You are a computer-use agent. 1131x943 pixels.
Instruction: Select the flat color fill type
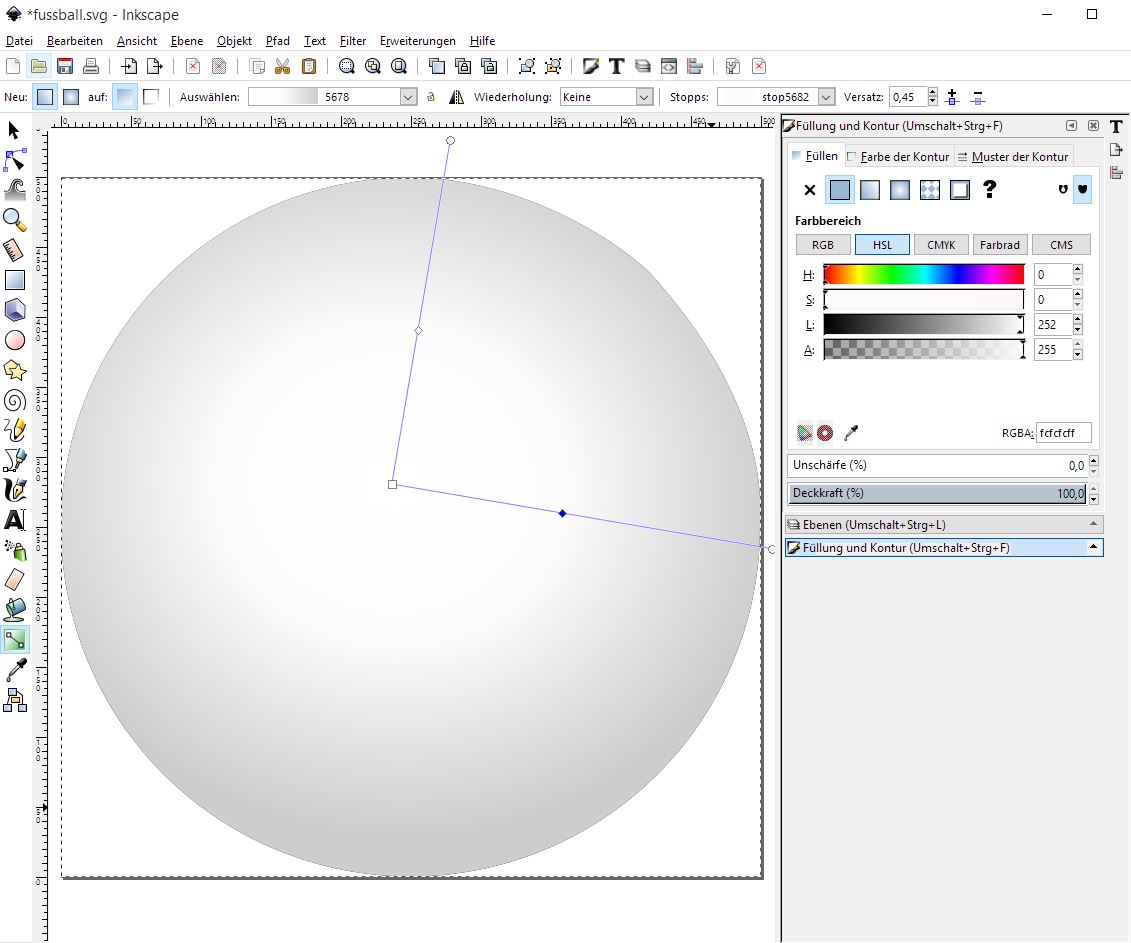(840, 189)
